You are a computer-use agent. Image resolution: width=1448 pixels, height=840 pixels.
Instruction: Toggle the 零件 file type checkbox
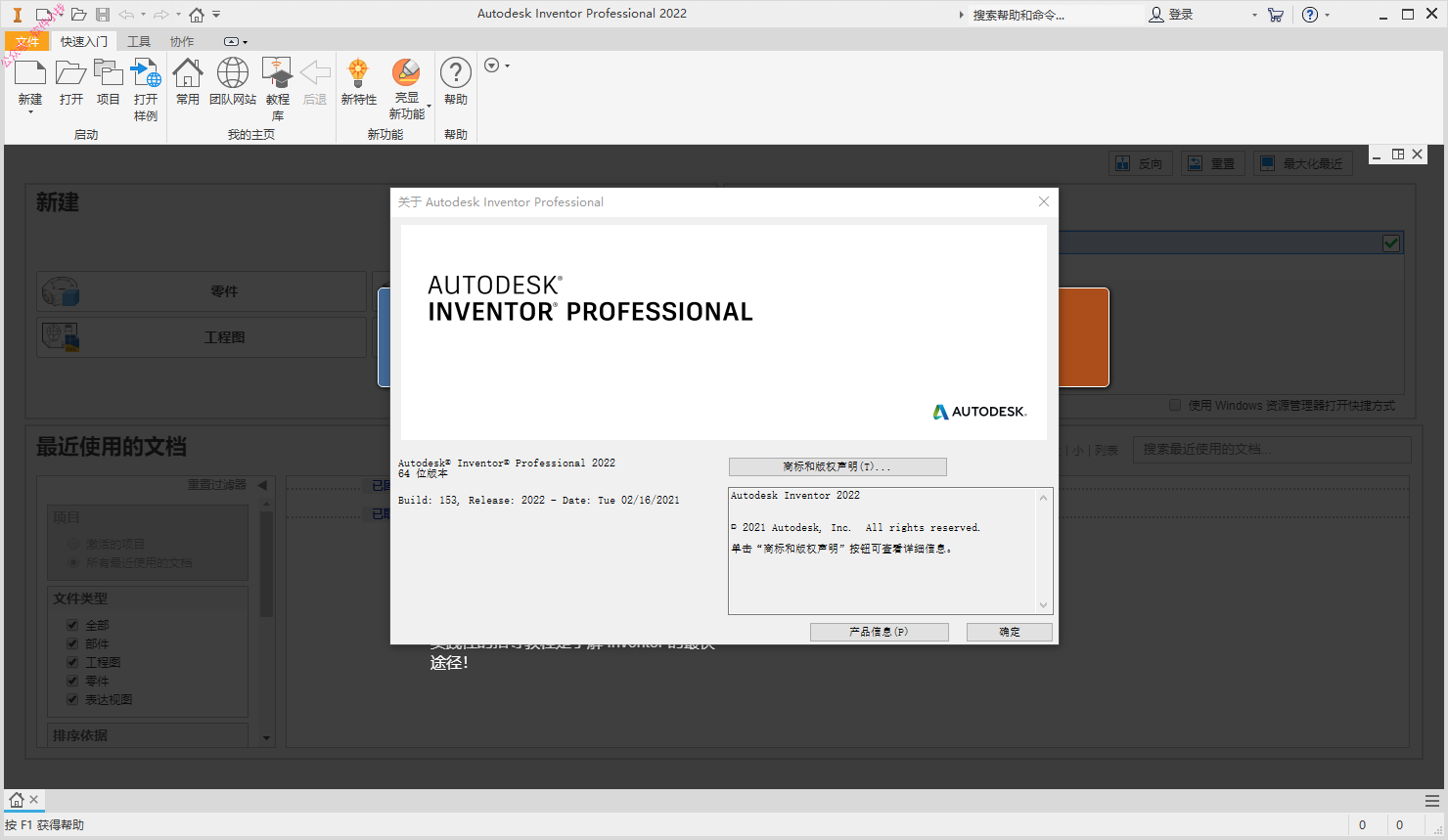(x=72, y=681)
